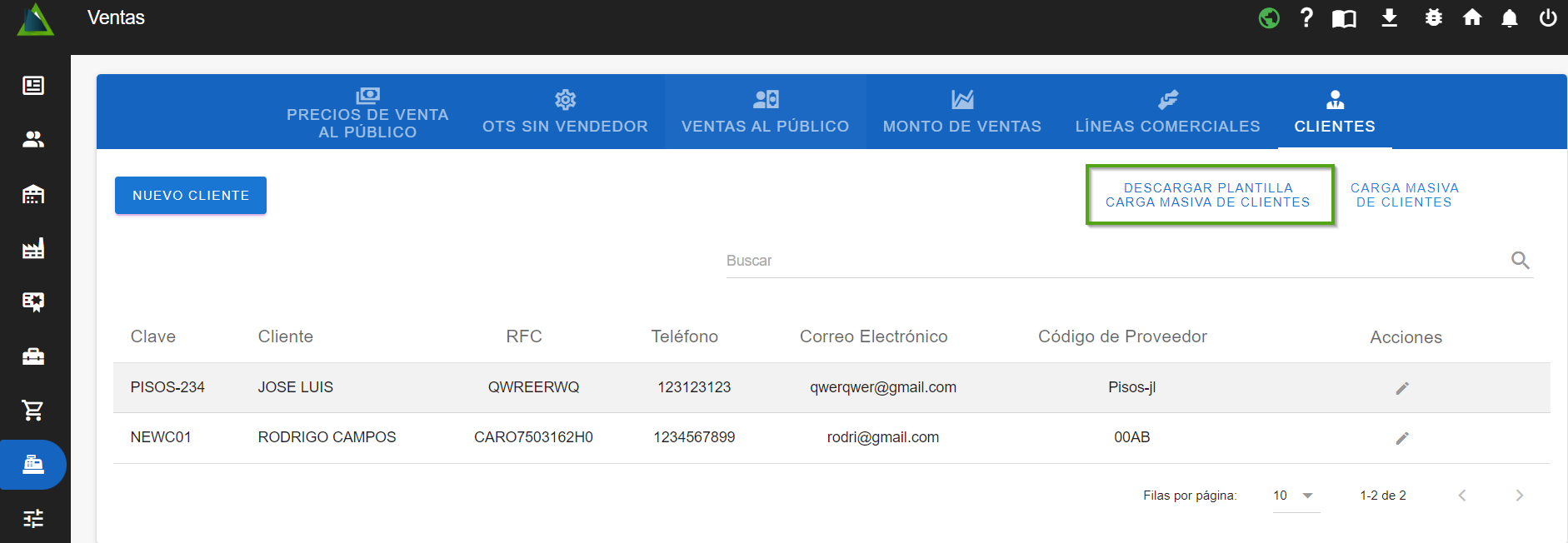The height and width of the screenshot is (543, 1568).
Task: Go to home via house icon
Action: point(1472,17)
